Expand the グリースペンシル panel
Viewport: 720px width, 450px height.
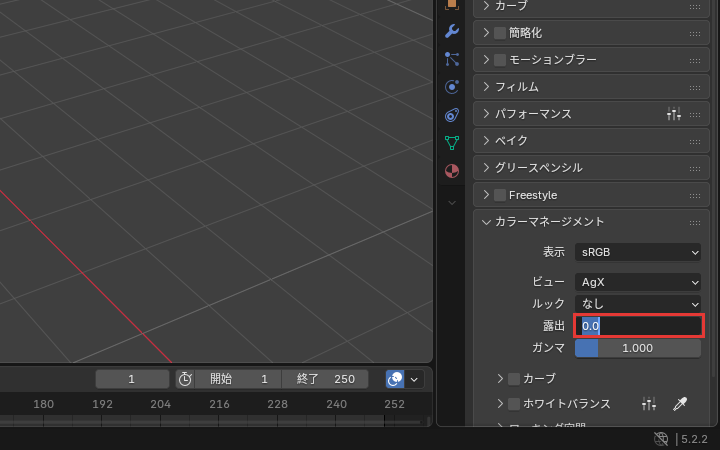click(486, 168)
